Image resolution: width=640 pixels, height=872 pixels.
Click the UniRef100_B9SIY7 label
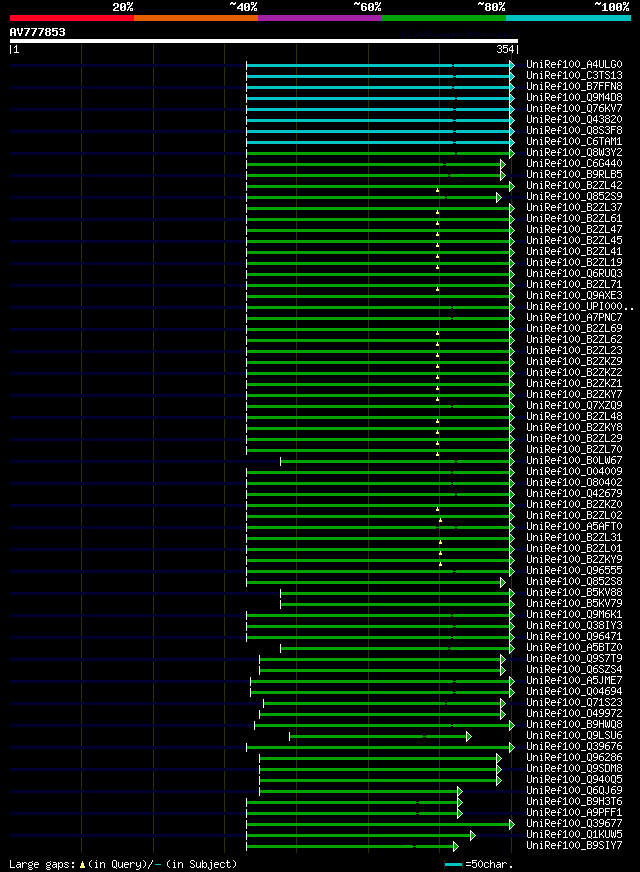click(x=574, y=845)
